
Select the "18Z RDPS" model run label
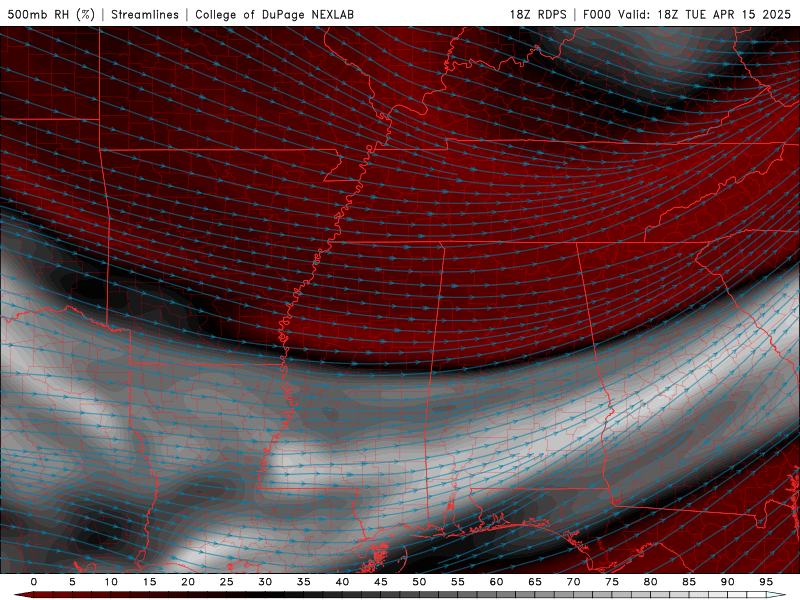538,14
